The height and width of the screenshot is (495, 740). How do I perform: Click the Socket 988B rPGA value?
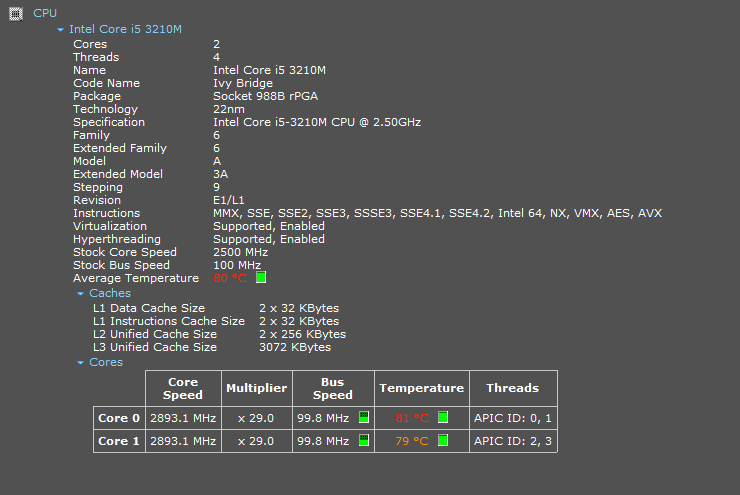point(266,96)
